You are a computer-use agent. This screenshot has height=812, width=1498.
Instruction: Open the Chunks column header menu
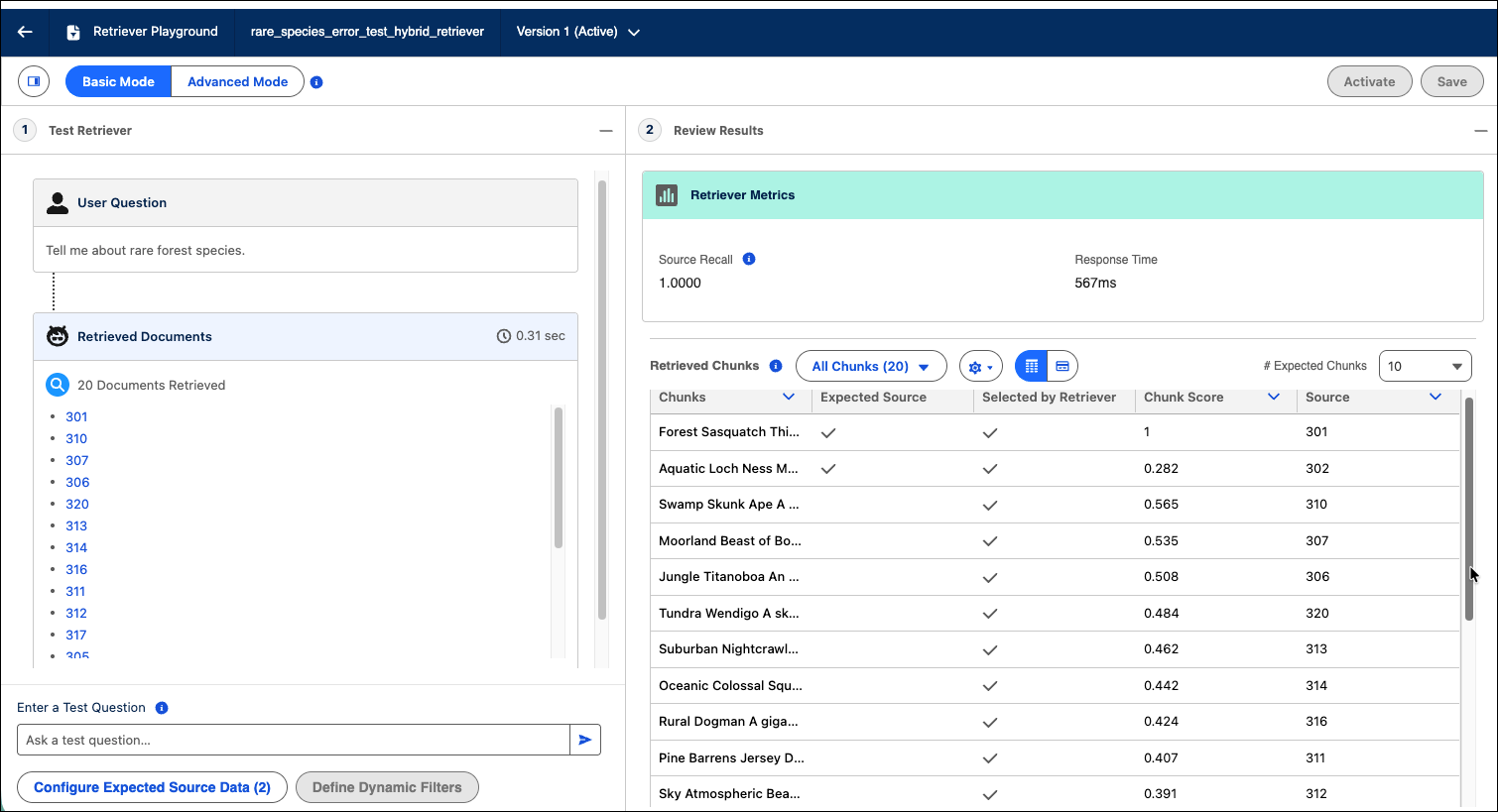(789, 397)
